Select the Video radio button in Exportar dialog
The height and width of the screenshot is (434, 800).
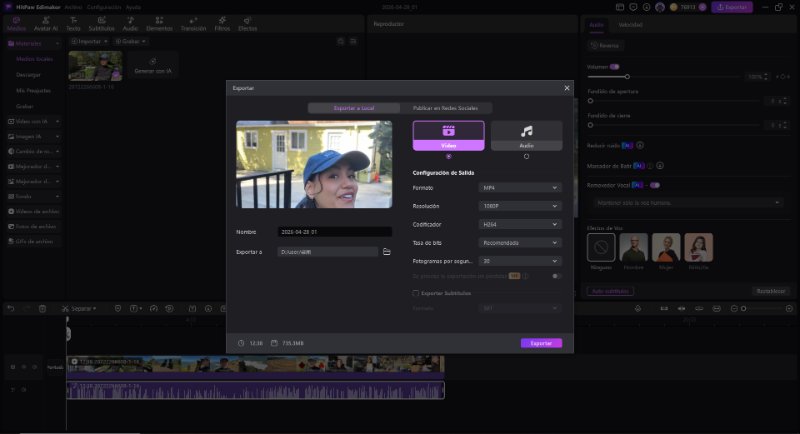[448, 157]
